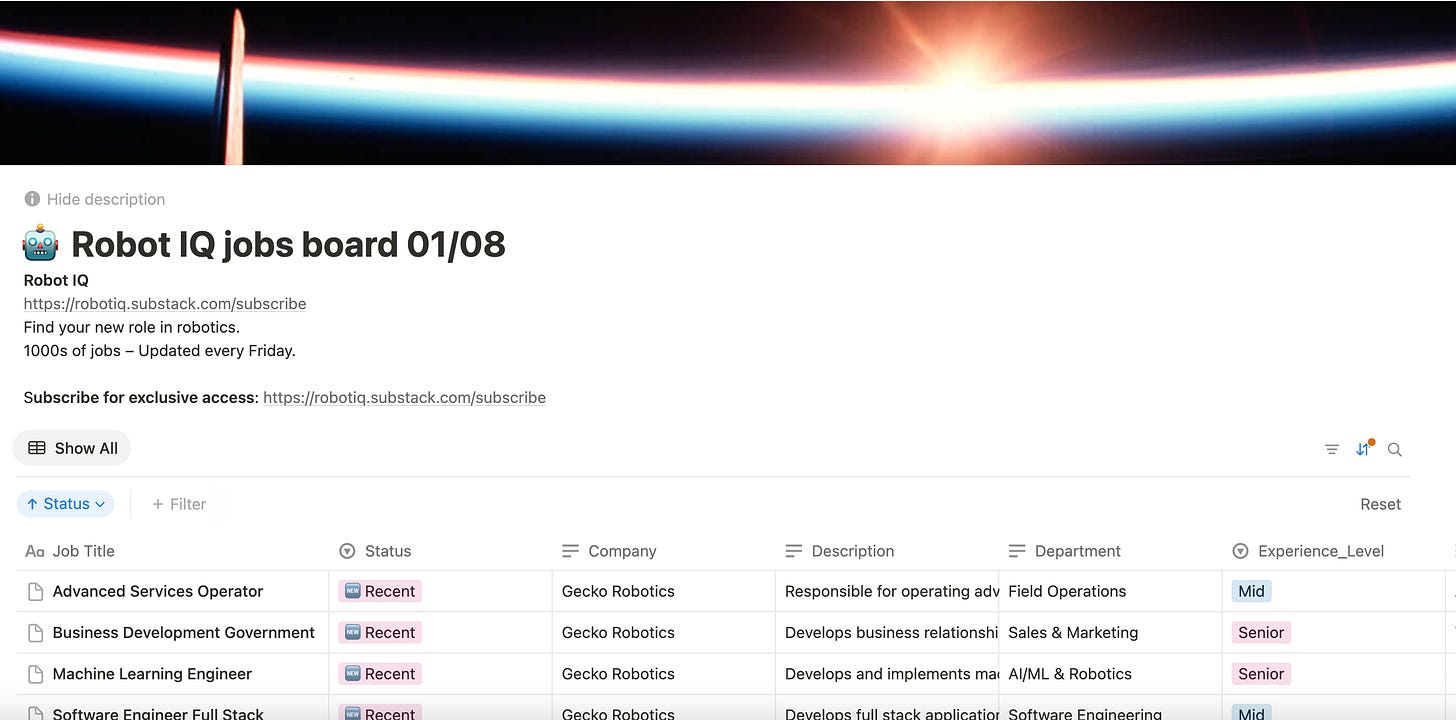Open the sort arrows icon with orange dot
This screenshot has height=720, width=1456.
[x=1364, y=448]
